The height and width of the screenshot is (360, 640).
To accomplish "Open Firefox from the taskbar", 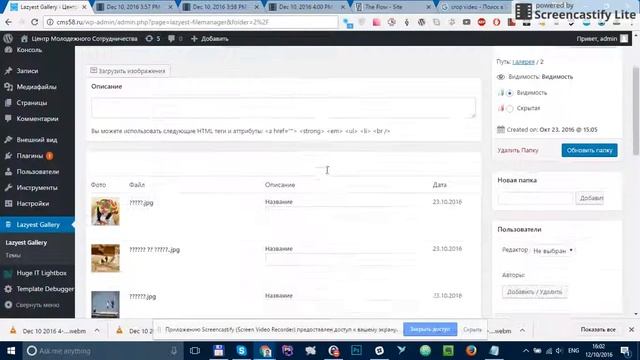I will (471, 351).
